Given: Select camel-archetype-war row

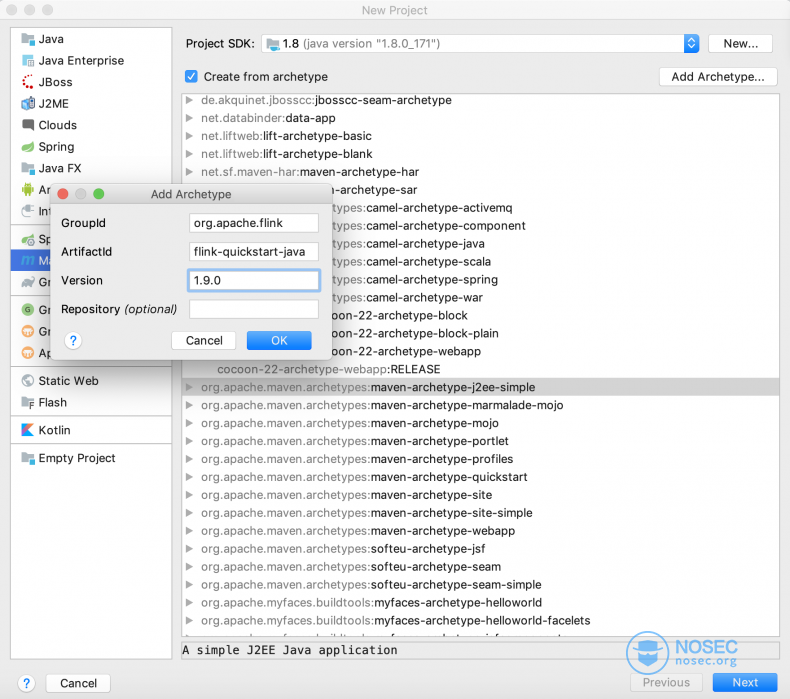Looking at the screenshot, I should coord(556,298).
